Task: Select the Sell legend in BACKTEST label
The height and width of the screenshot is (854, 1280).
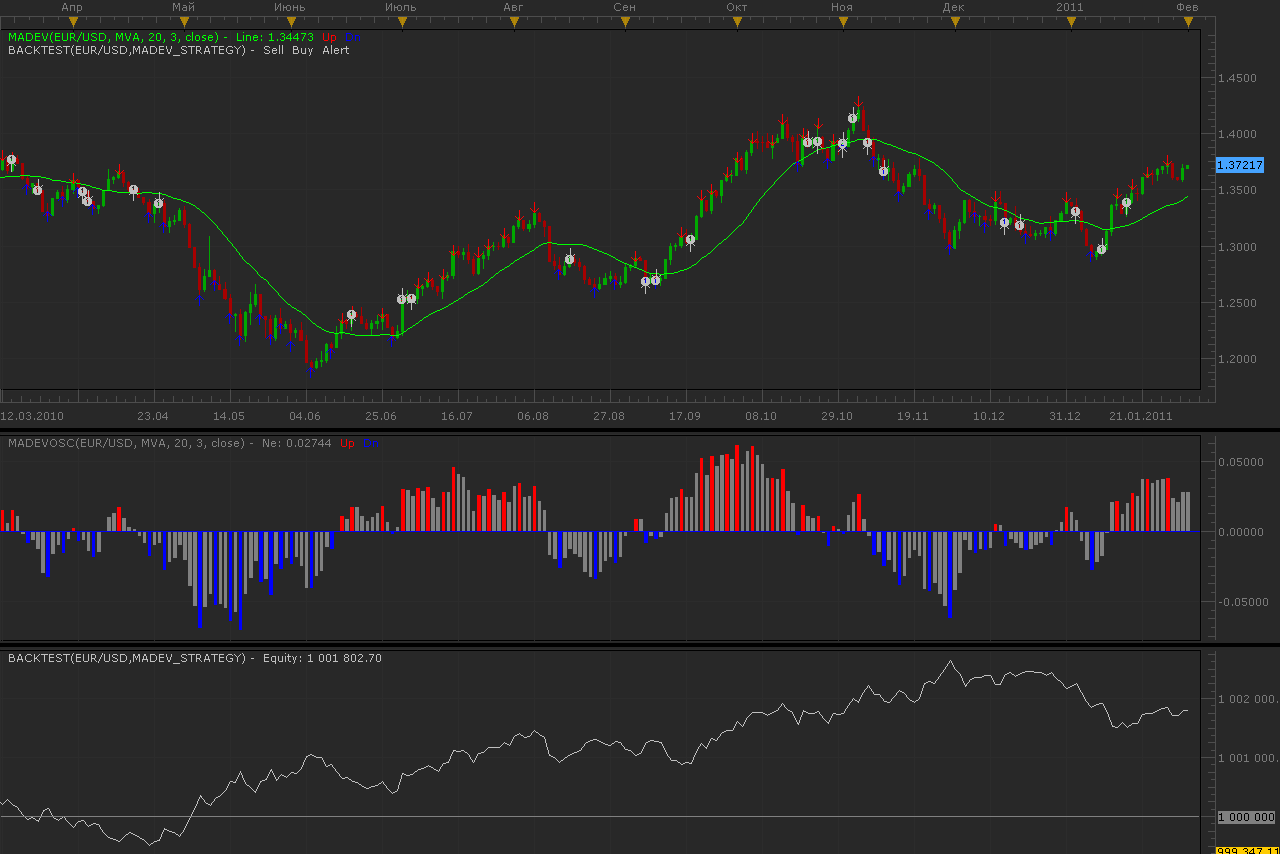Action: coord(274,50)
